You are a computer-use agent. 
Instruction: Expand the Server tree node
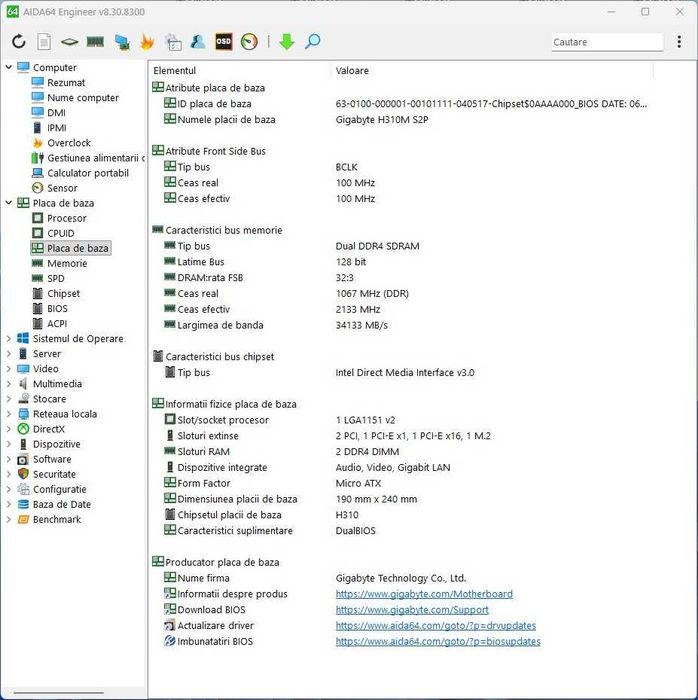click(x=8, y=354)
